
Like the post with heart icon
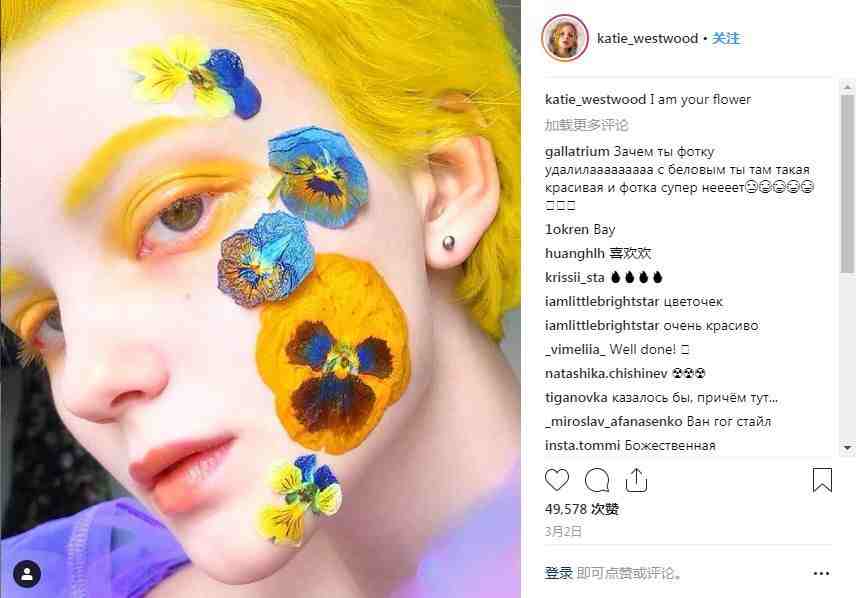pyautogui.click(x=557, y=480)
